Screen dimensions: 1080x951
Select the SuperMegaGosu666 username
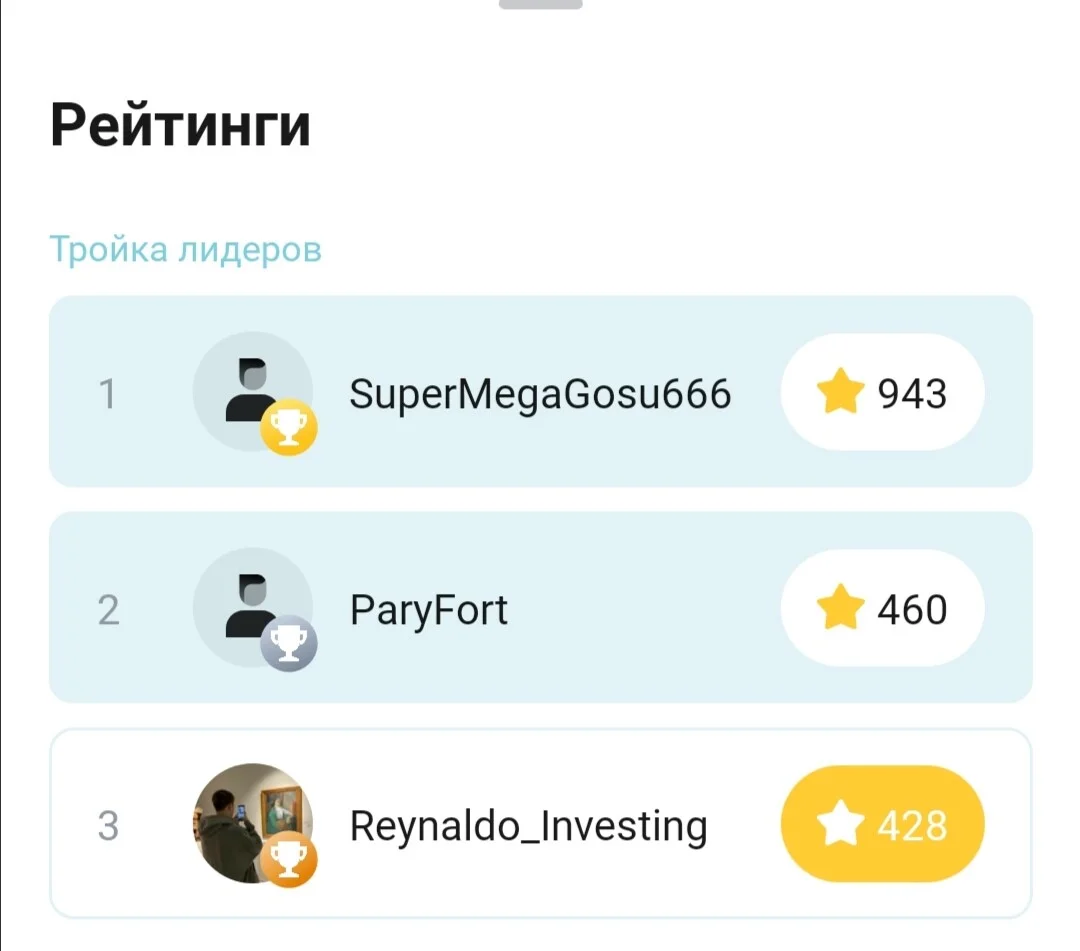pos(540,395)
